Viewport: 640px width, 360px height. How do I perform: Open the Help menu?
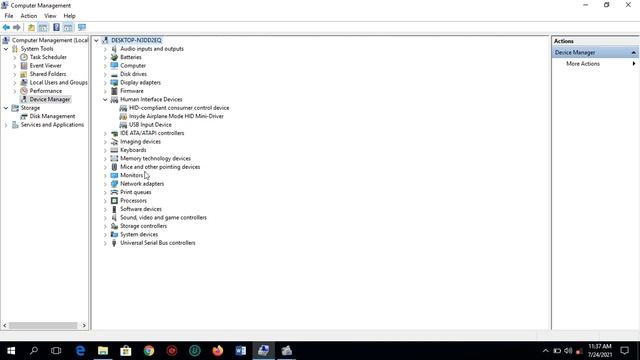(69, 16)
